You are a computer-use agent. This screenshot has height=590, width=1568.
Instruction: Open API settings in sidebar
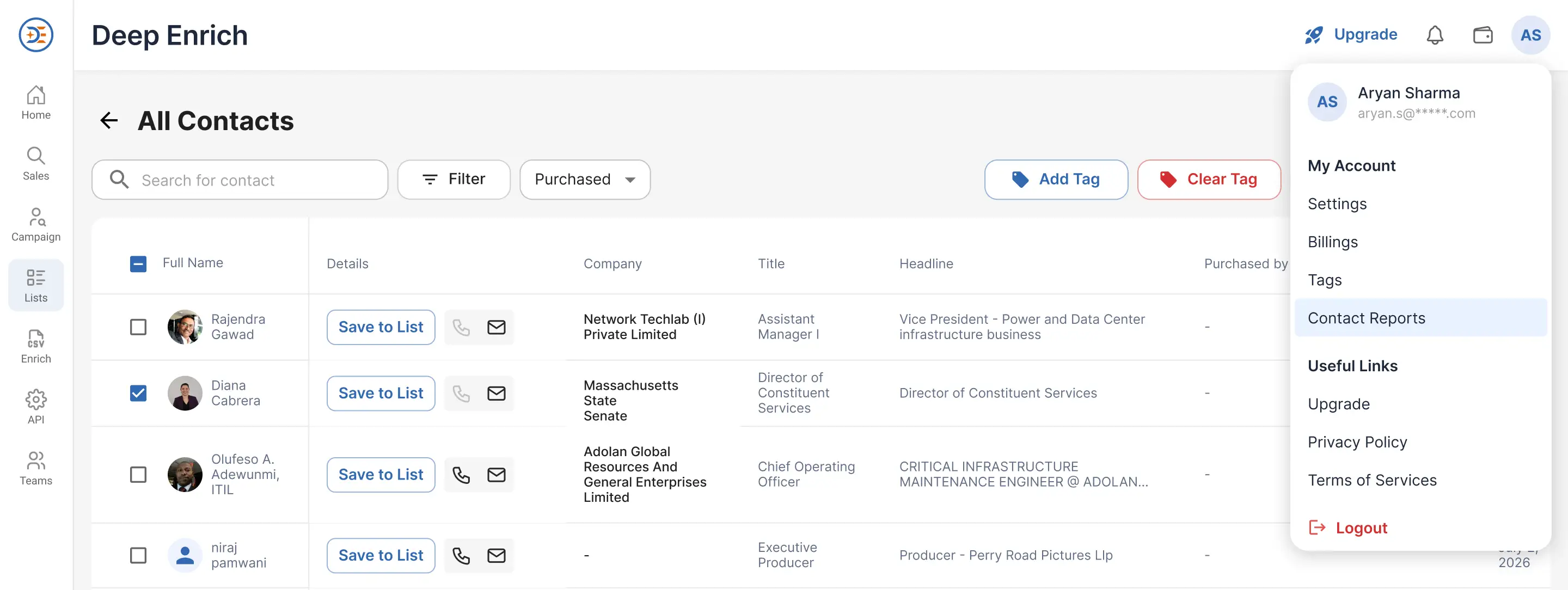[x=36, y=407]
